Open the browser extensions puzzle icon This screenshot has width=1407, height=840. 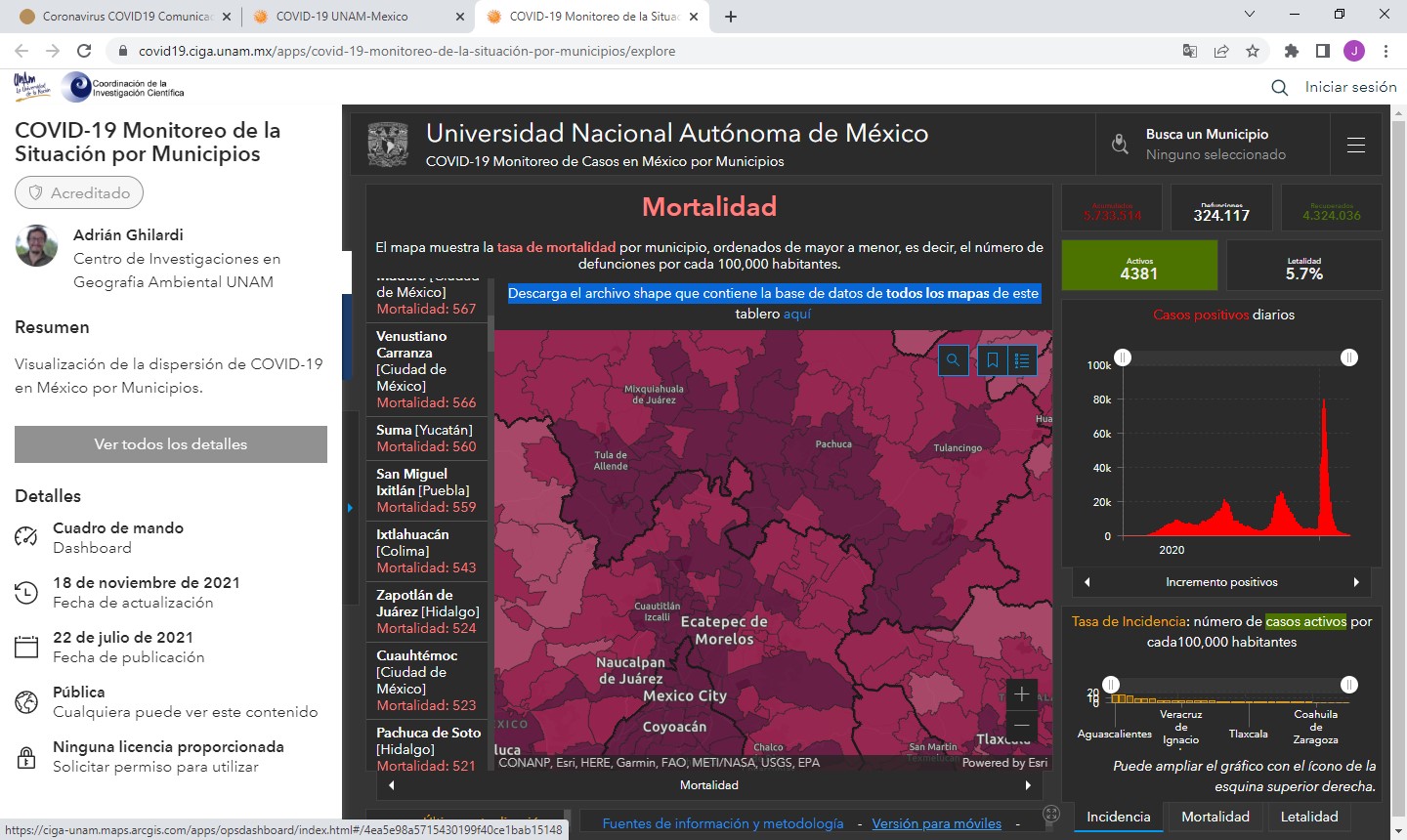pos(1291,51)
